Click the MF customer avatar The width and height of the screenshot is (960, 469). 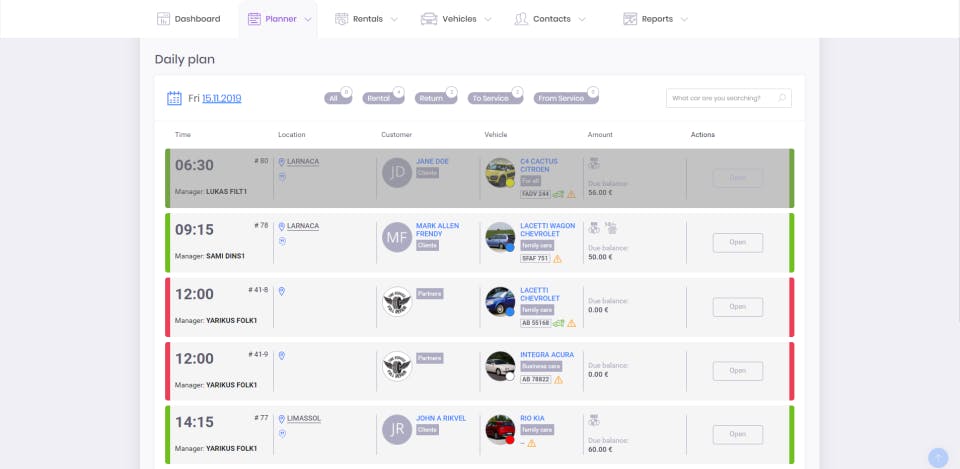(x=397, y=237)
